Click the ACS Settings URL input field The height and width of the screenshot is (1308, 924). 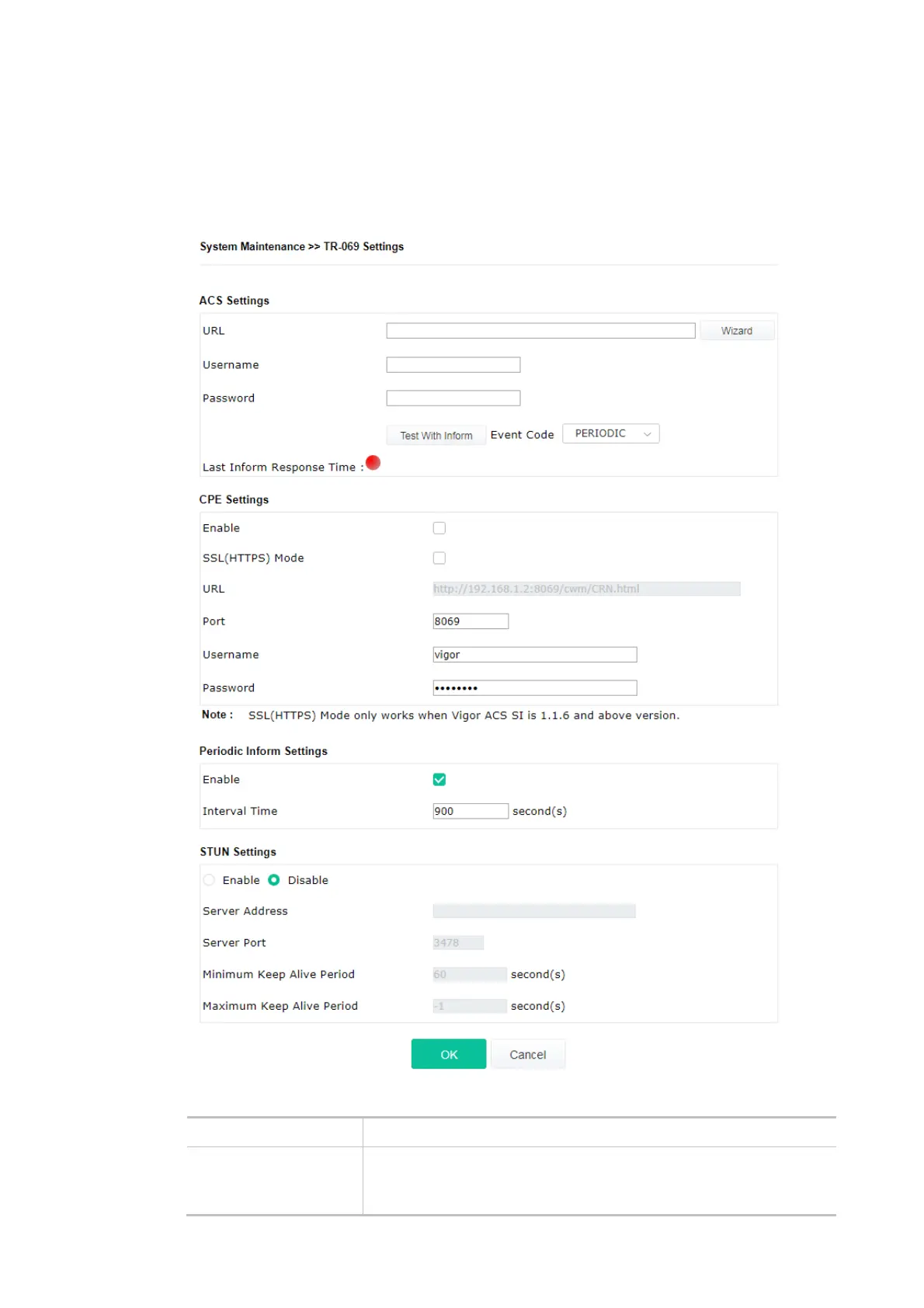click(x=540, y=331)
